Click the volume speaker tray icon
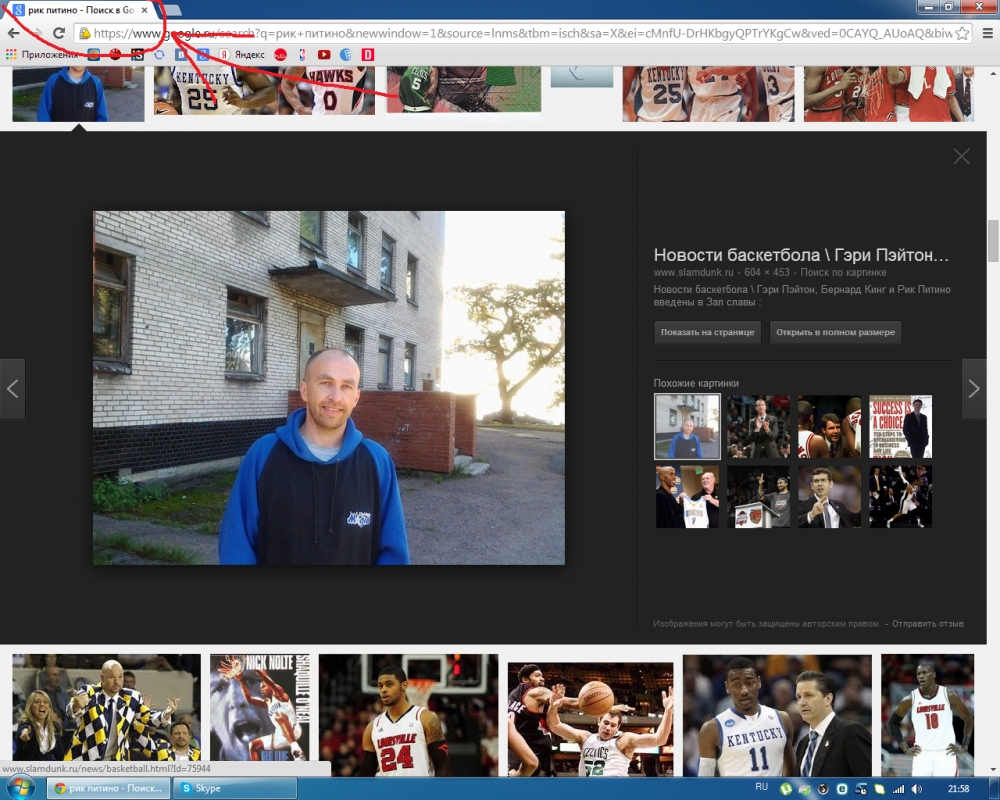1000x800 pixels. click(914, 788)
